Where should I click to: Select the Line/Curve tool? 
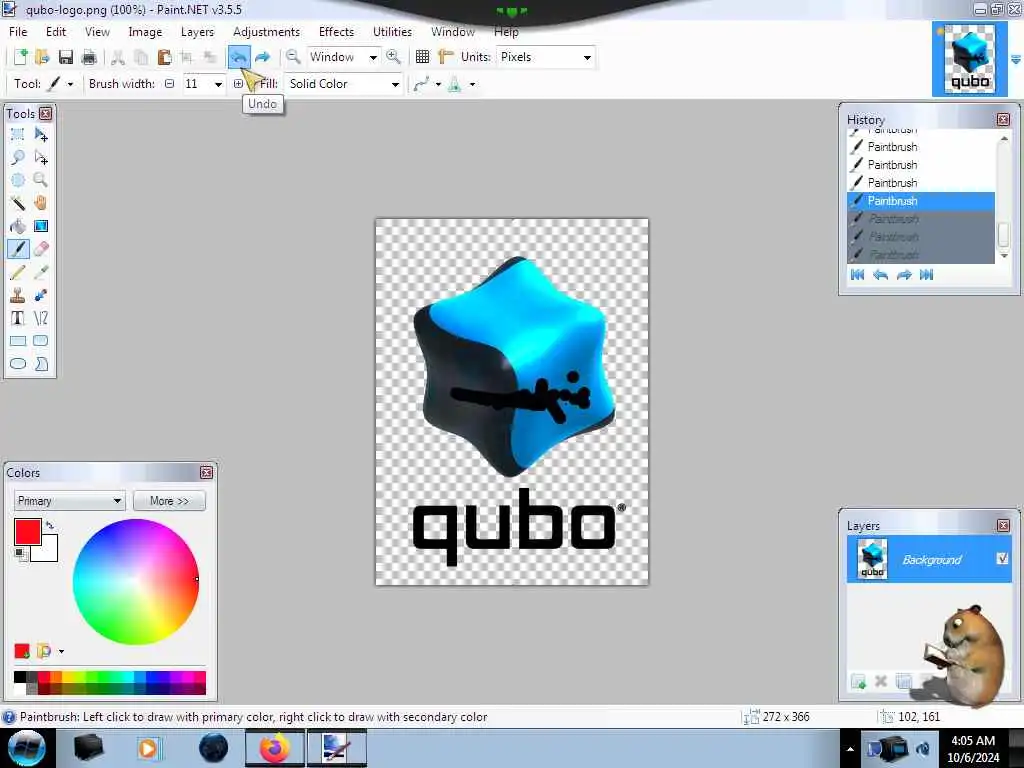click(40, 318)
